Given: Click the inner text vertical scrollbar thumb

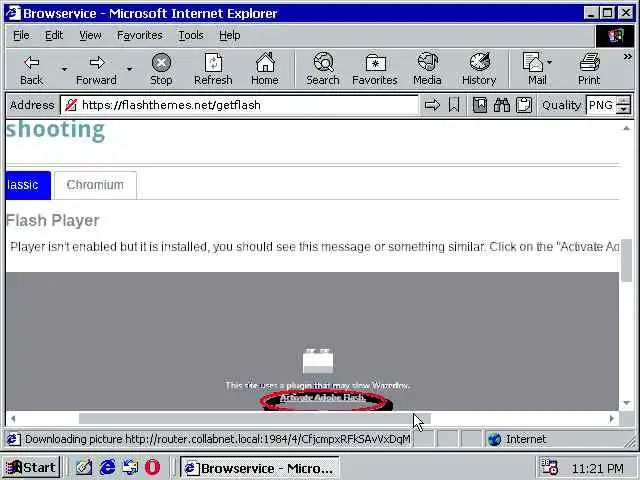Looking at the screenshot, I should (x=627, y=260).
